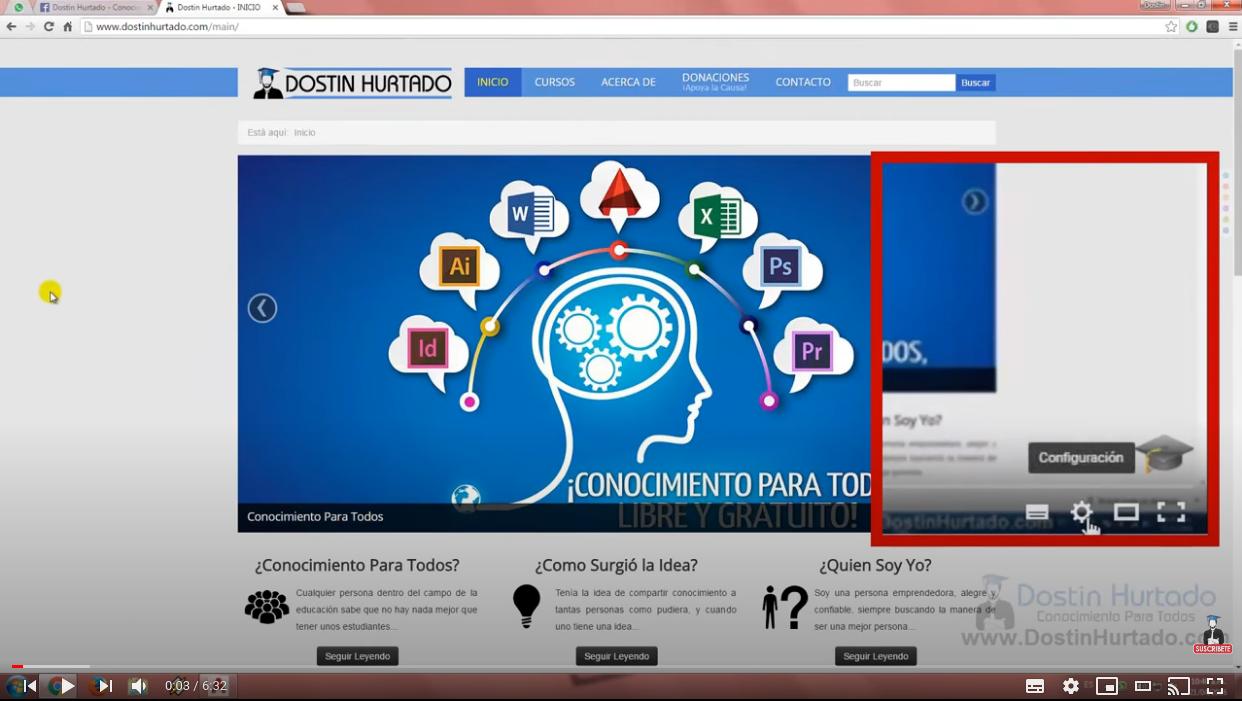1242x701 pixels.
Task: Click the blue Buscar button
Action: pyautogui.click(x=976, y=83)
